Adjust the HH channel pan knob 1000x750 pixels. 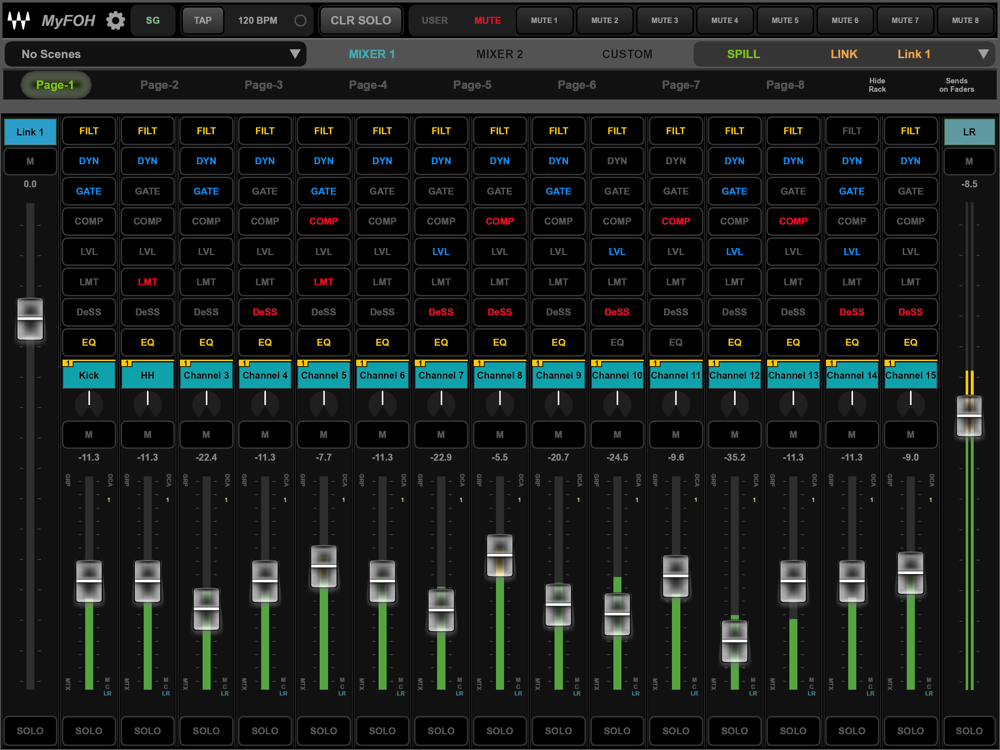[x=147, y=402]
